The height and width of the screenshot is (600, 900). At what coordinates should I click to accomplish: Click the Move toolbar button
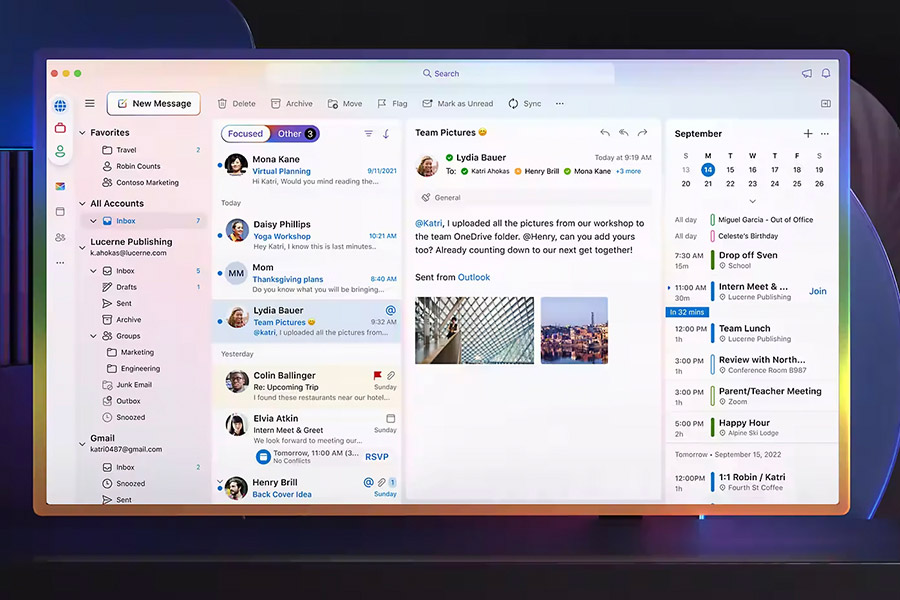(x=344, y=104)
